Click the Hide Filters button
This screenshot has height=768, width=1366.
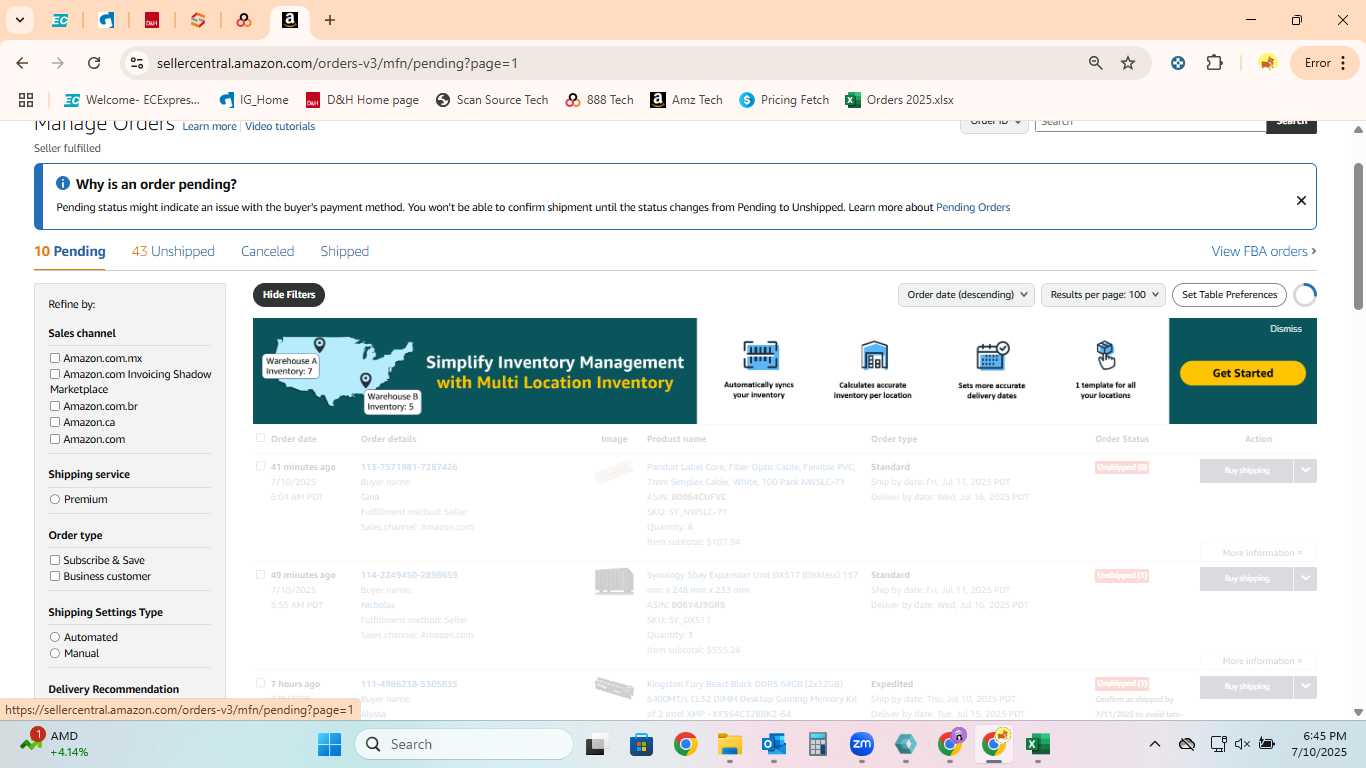tap(289, 295)
